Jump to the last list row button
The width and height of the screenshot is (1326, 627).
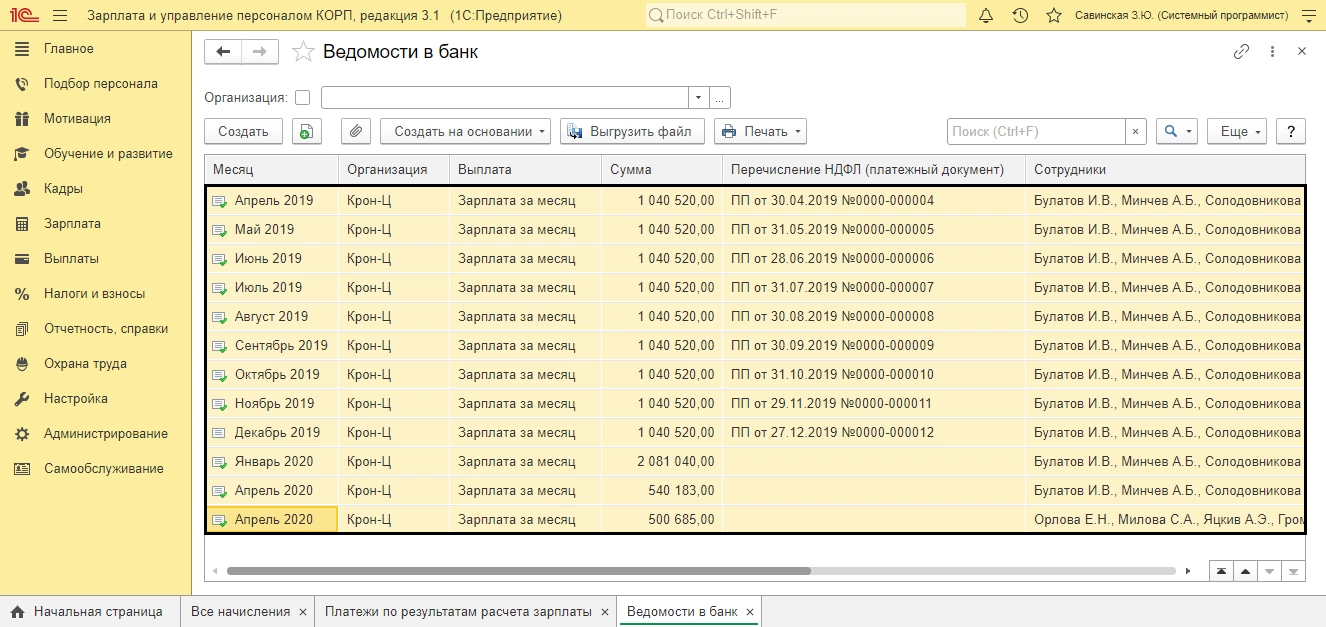1294,571
